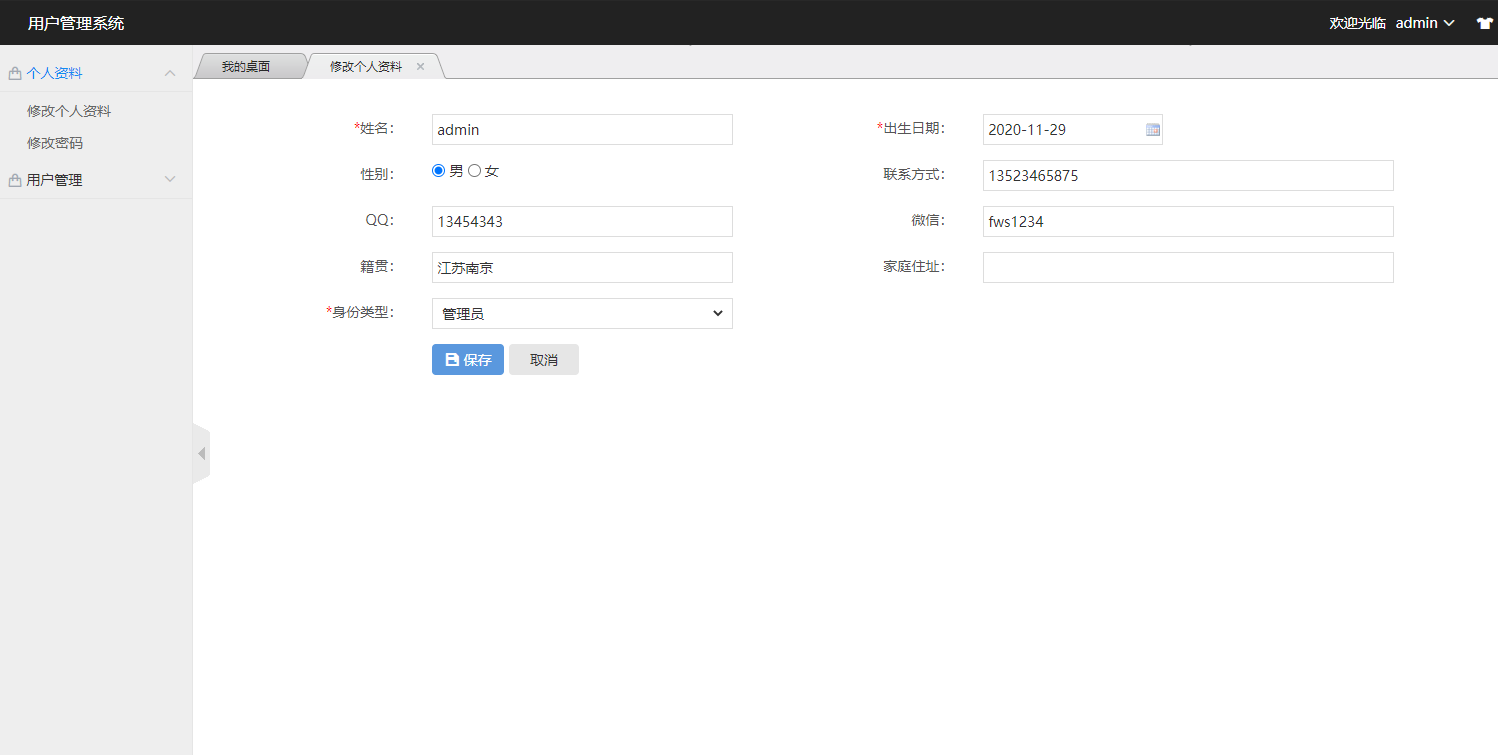Click the 取消 button

543,360
